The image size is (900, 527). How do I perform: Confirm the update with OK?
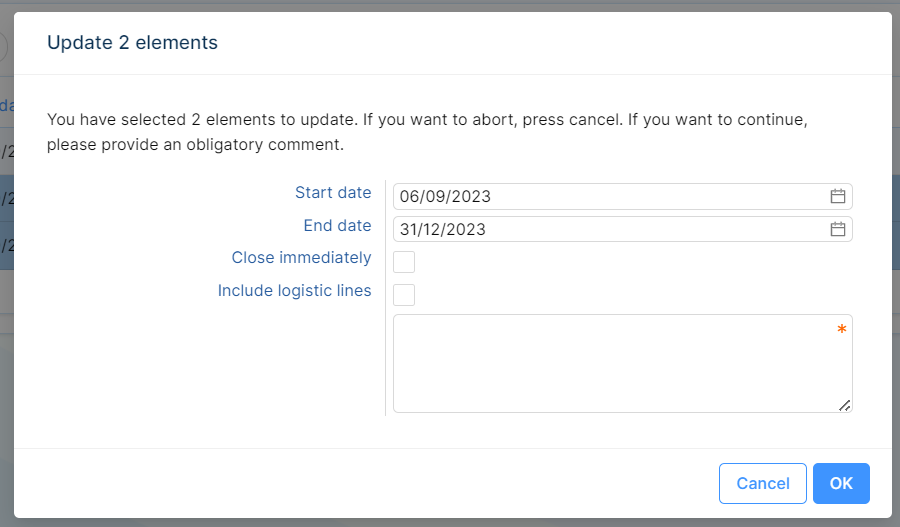[841, 484]
